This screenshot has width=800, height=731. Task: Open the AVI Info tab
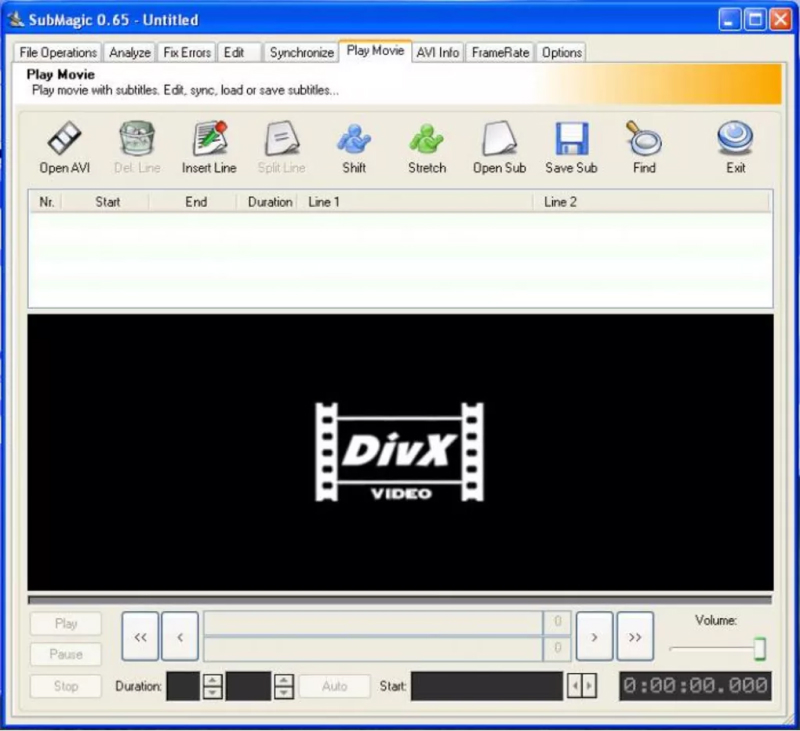438,53
